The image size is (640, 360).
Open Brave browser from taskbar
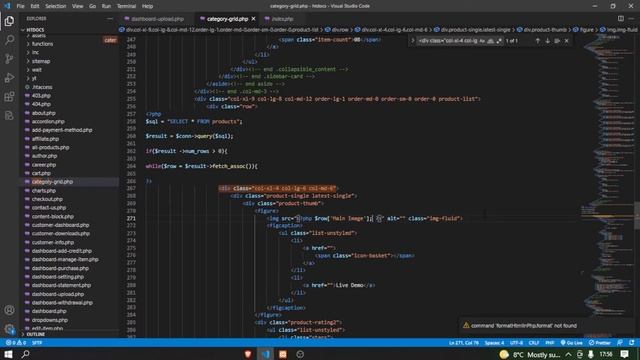tap(248, 354)
